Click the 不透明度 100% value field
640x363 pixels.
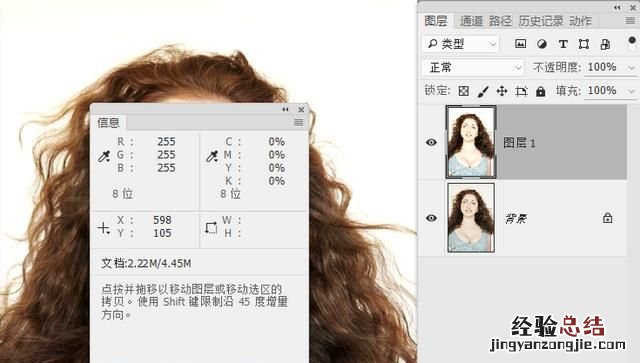click(602, 67)
